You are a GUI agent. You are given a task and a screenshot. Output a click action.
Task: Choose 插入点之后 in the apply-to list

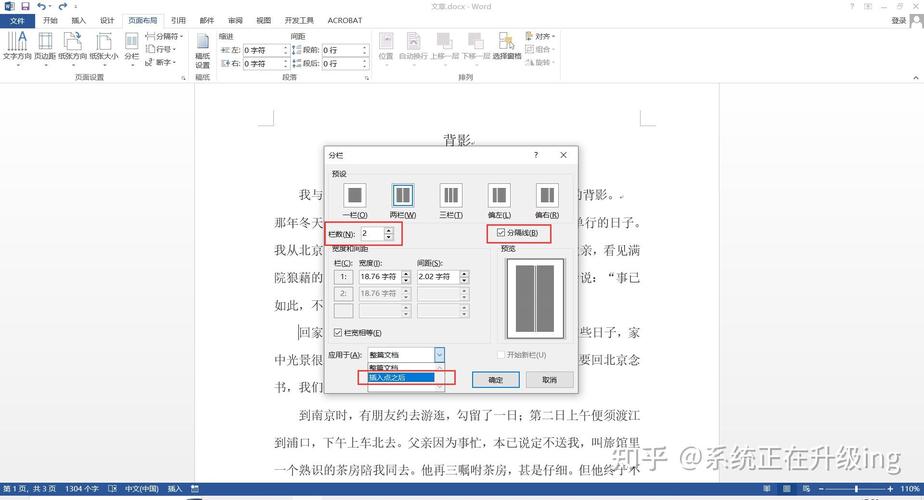(401, 377)
